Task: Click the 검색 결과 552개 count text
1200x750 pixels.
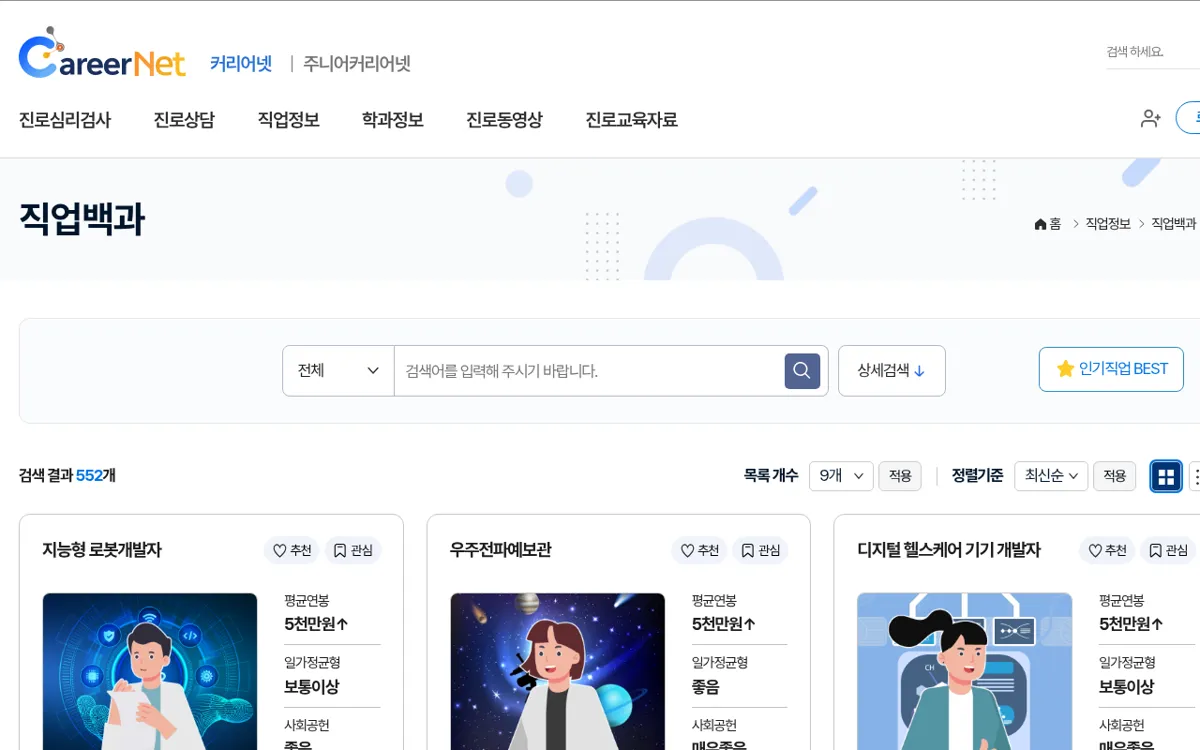Action: coord(67,476)
